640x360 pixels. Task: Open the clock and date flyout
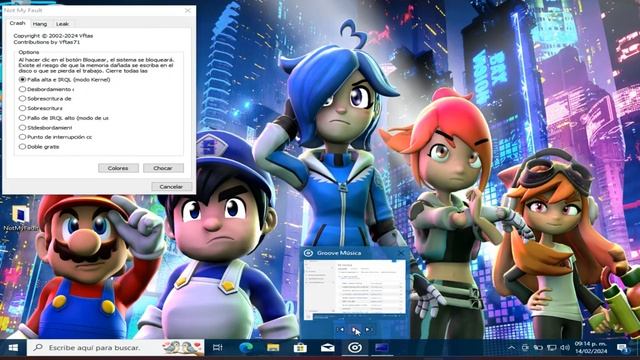591,348
